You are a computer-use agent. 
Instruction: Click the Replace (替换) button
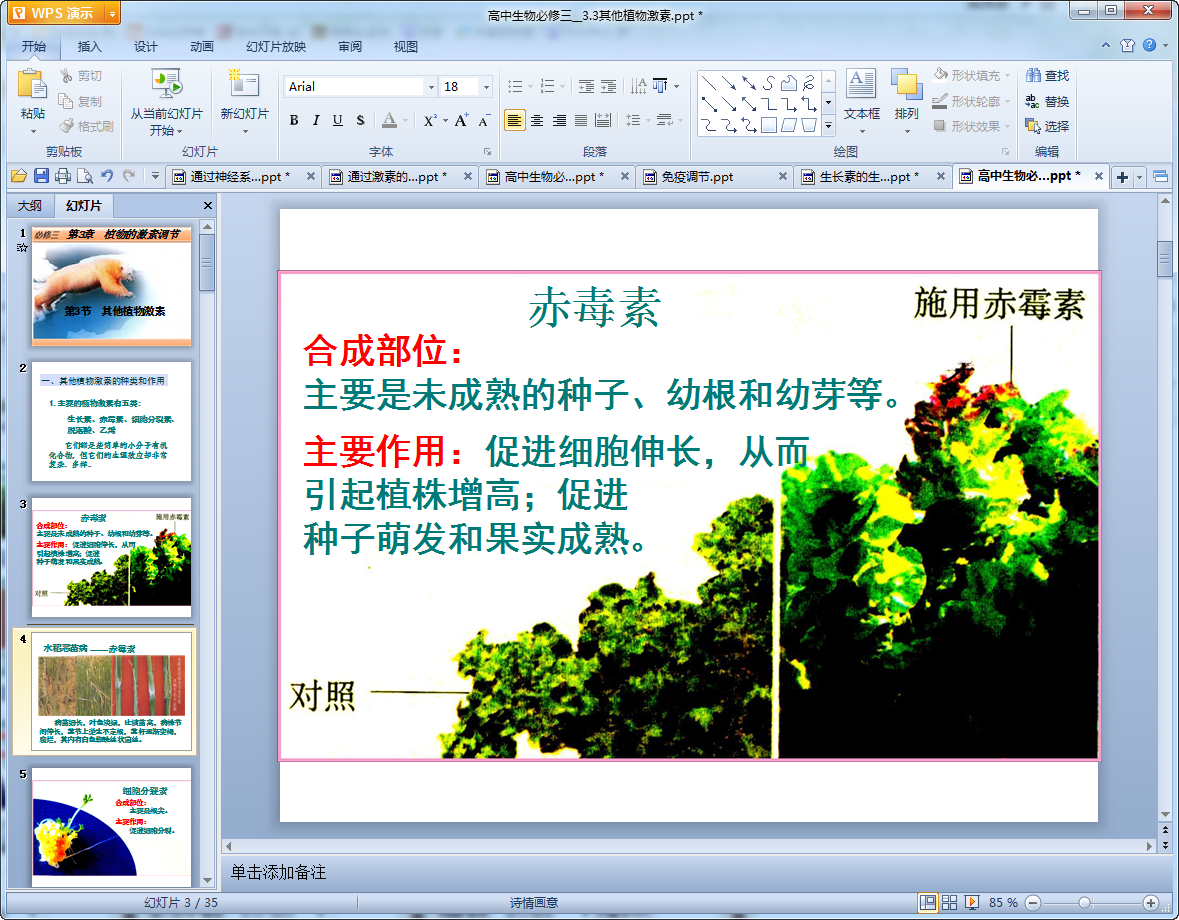point(1047,101)
